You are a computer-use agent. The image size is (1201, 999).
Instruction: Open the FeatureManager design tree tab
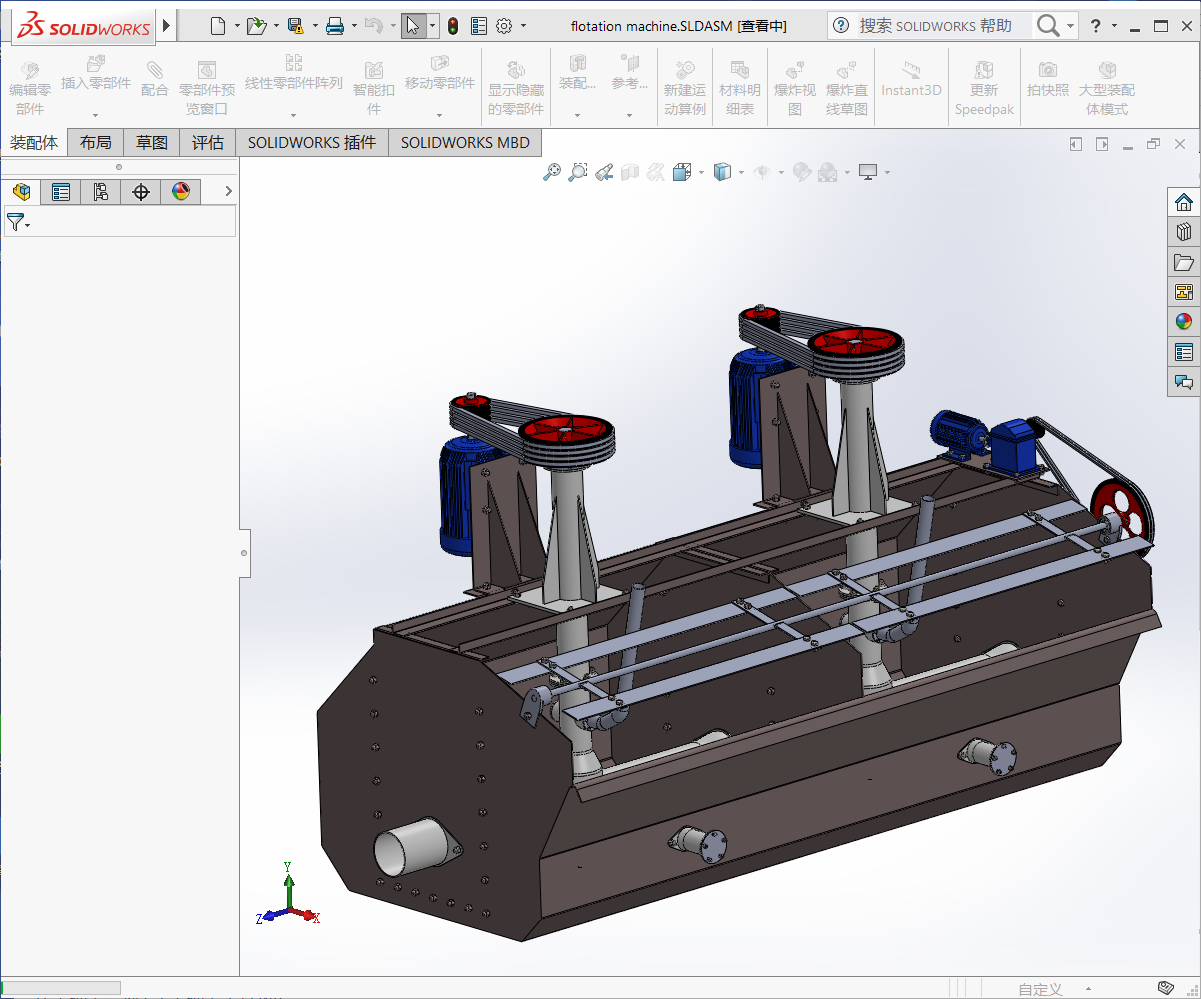click(21, 192)
